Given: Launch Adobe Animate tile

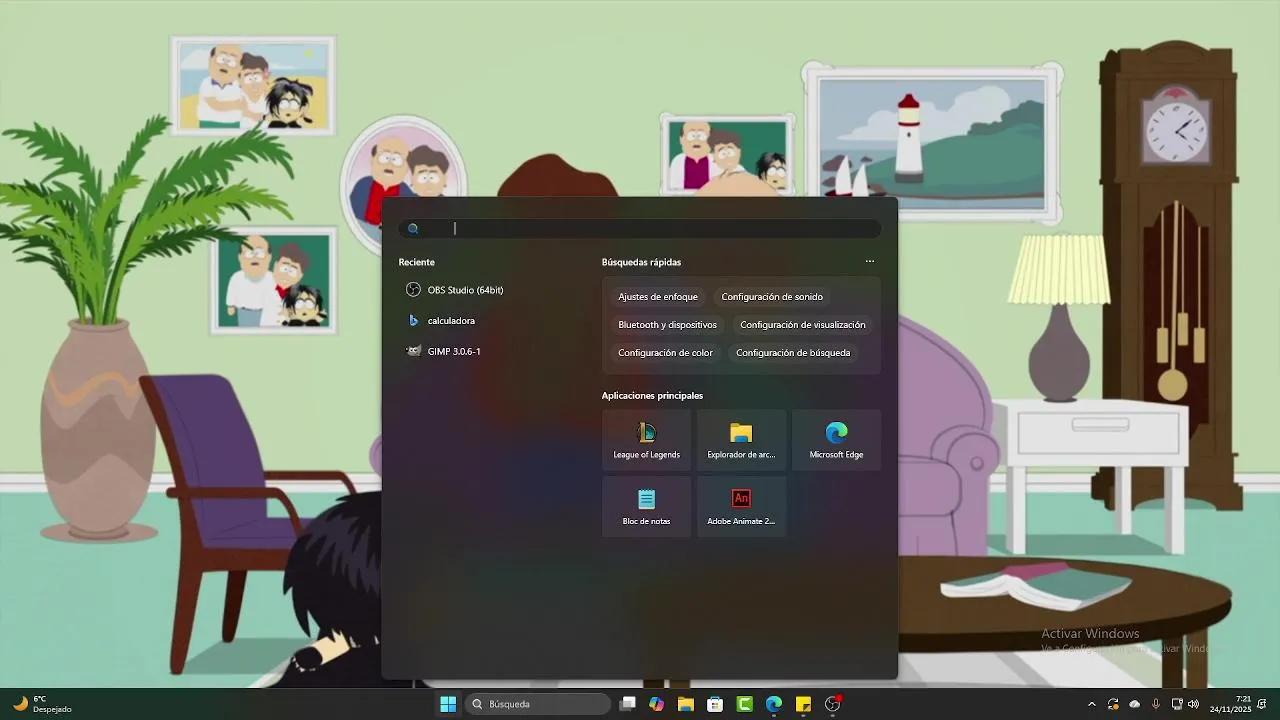Looking at the screenshot, I should [741, 506].
